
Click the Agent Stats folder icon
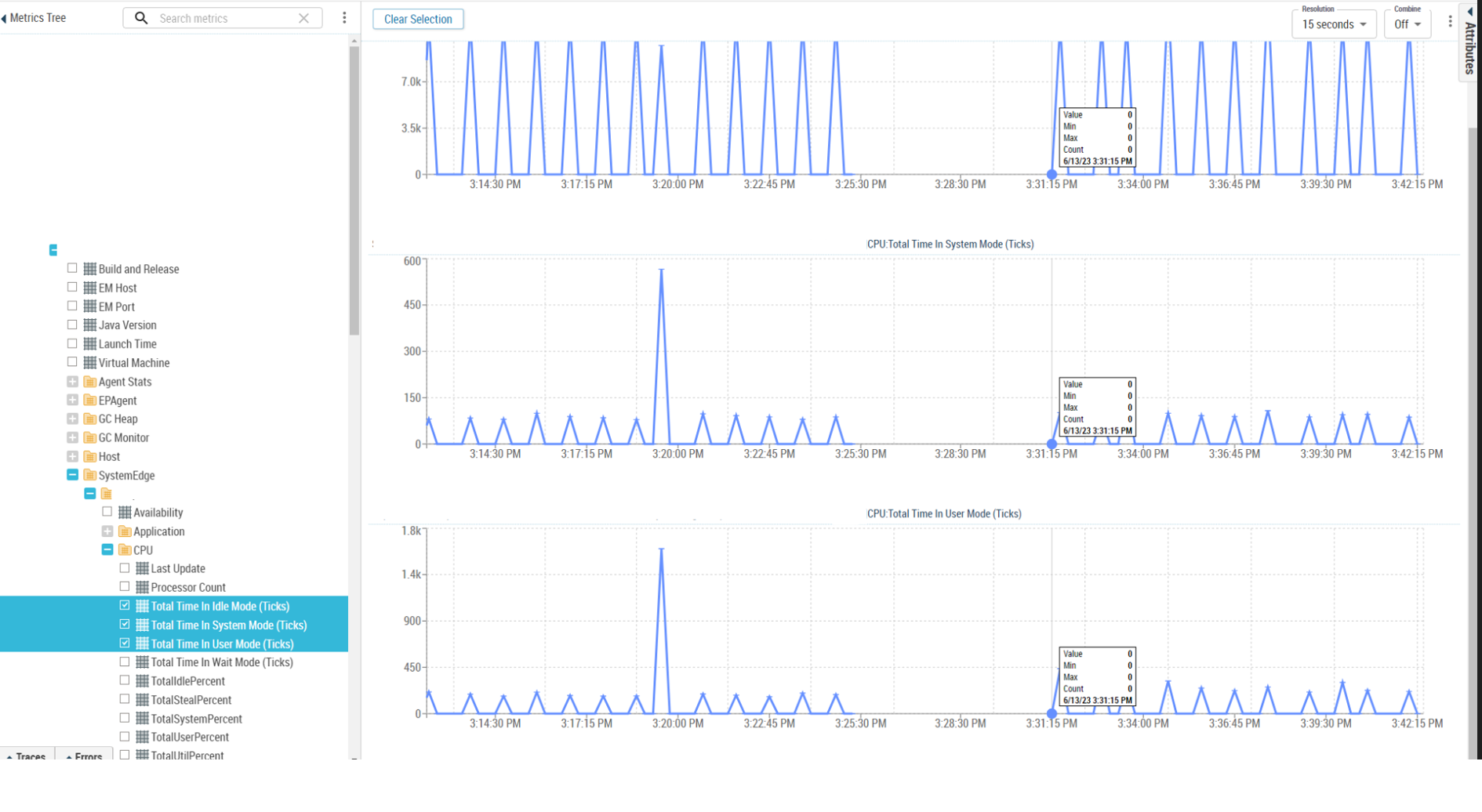point(90,382)
